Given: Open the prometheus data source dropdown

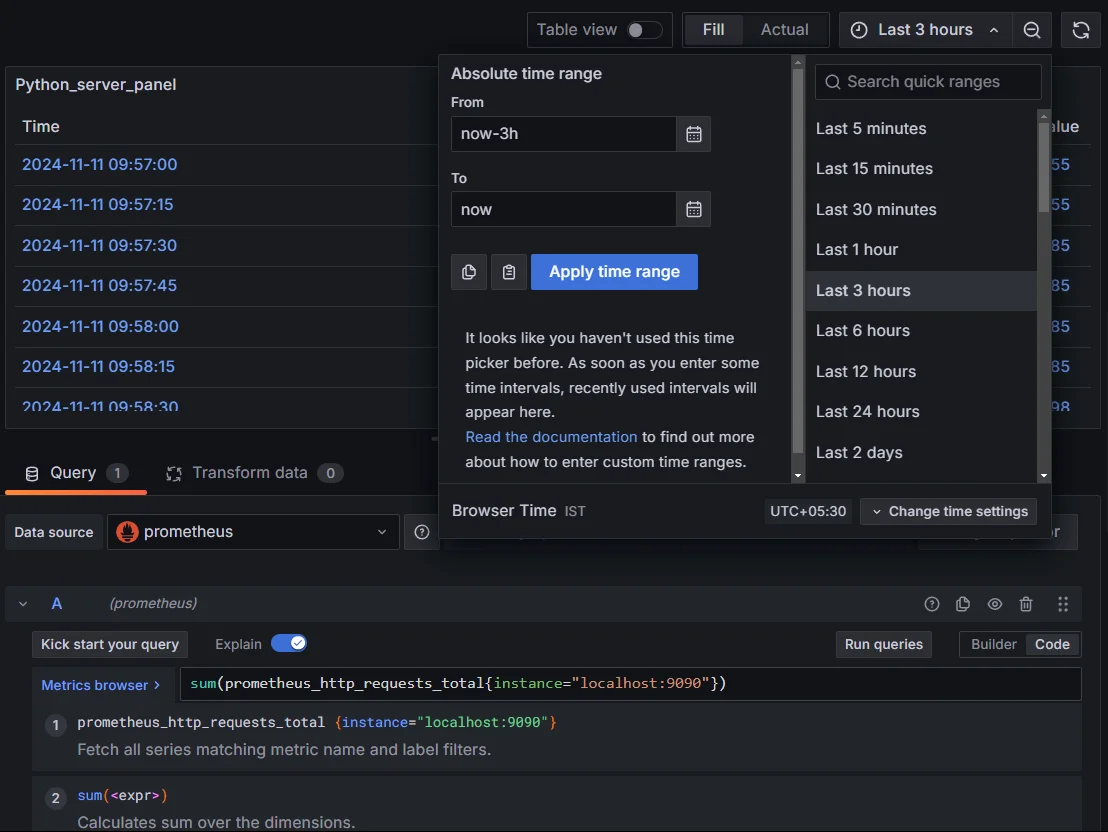Looking at the screenshot, I should pyautogui.click(x=253, y=532).
